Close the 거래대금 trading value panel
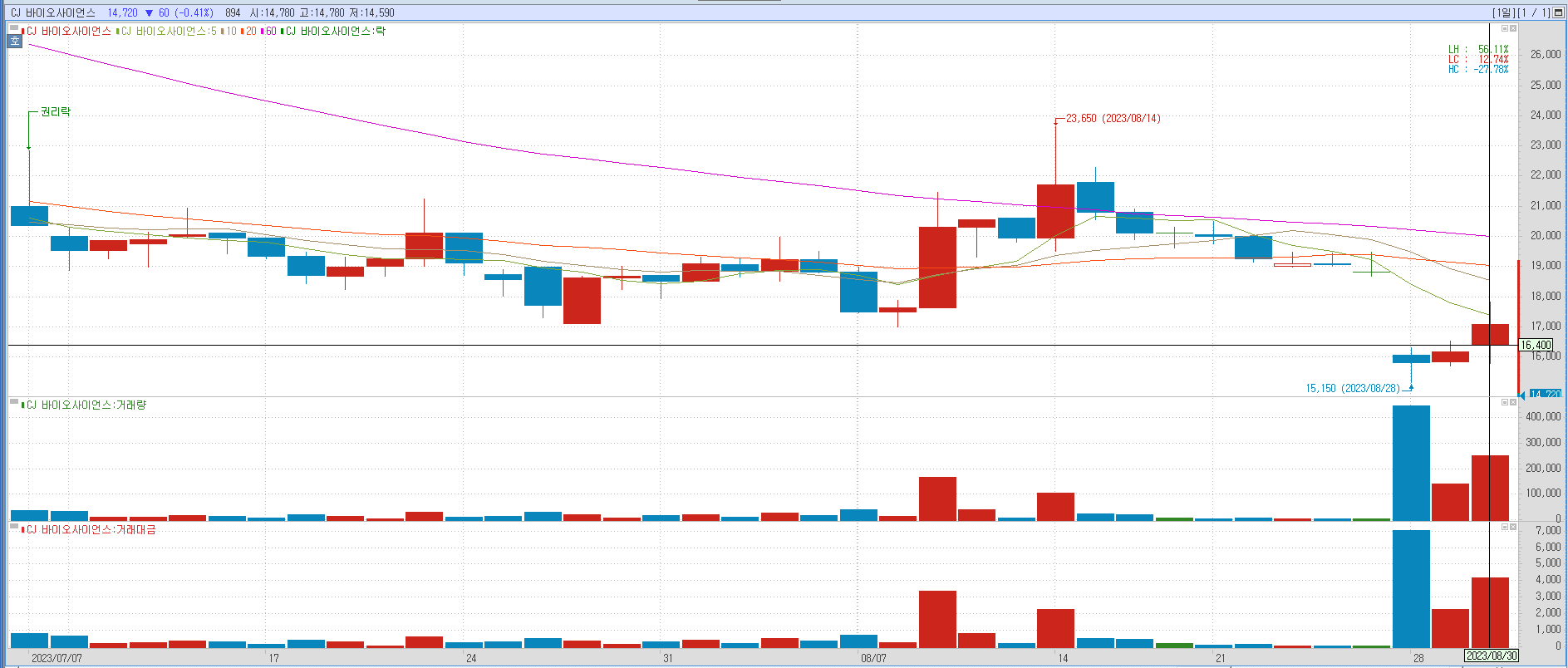This screenshot has width=1568, height=668. pyautogui.click(x=1513, y=527)
